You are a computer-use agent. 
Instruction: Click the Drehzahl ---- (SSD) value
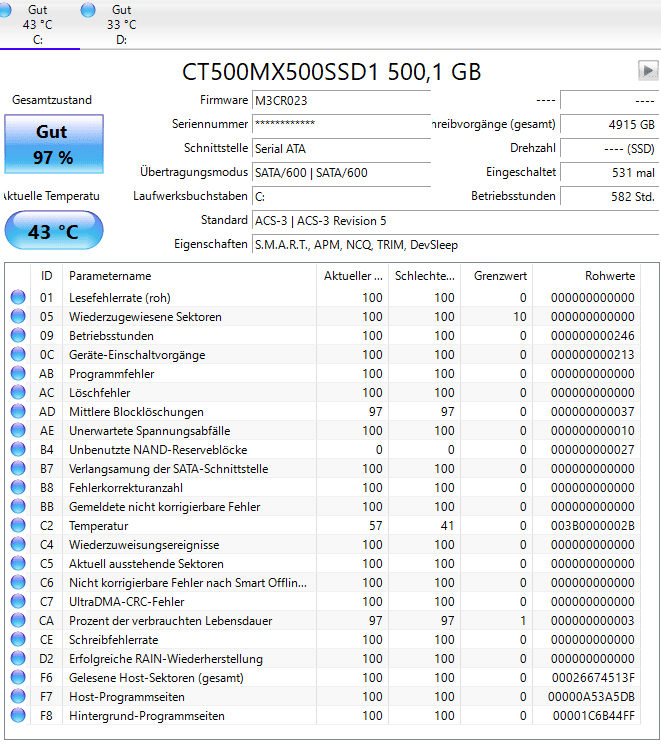610,149
